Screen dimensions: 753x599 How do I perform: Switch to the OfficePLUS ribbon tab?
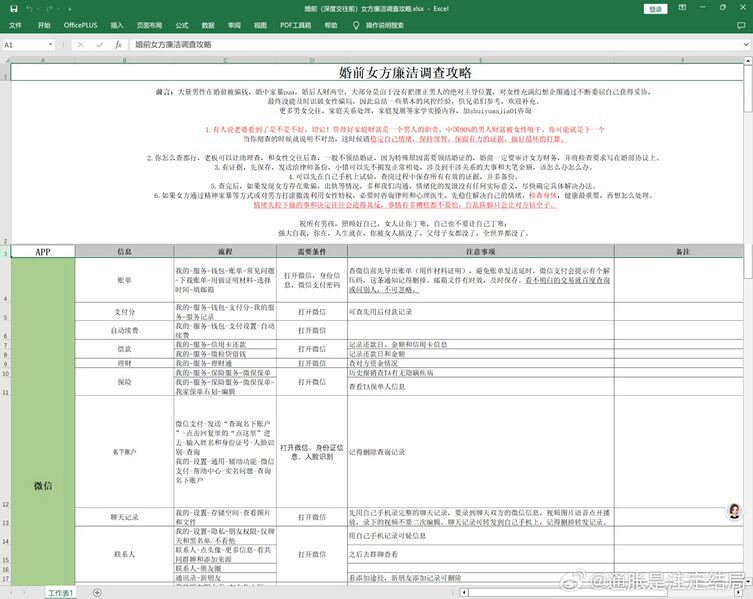[80, 25]
